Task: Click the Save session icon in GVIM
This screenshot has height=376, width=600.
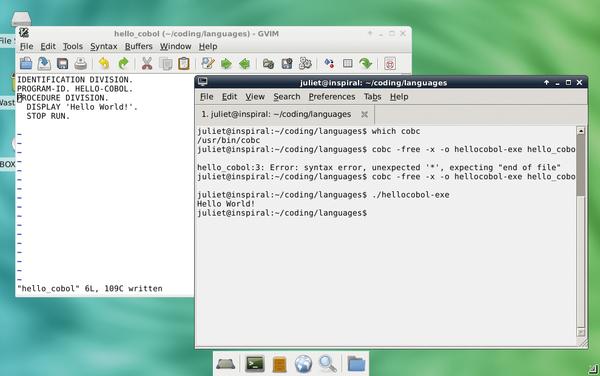Action: pos(287,63)
